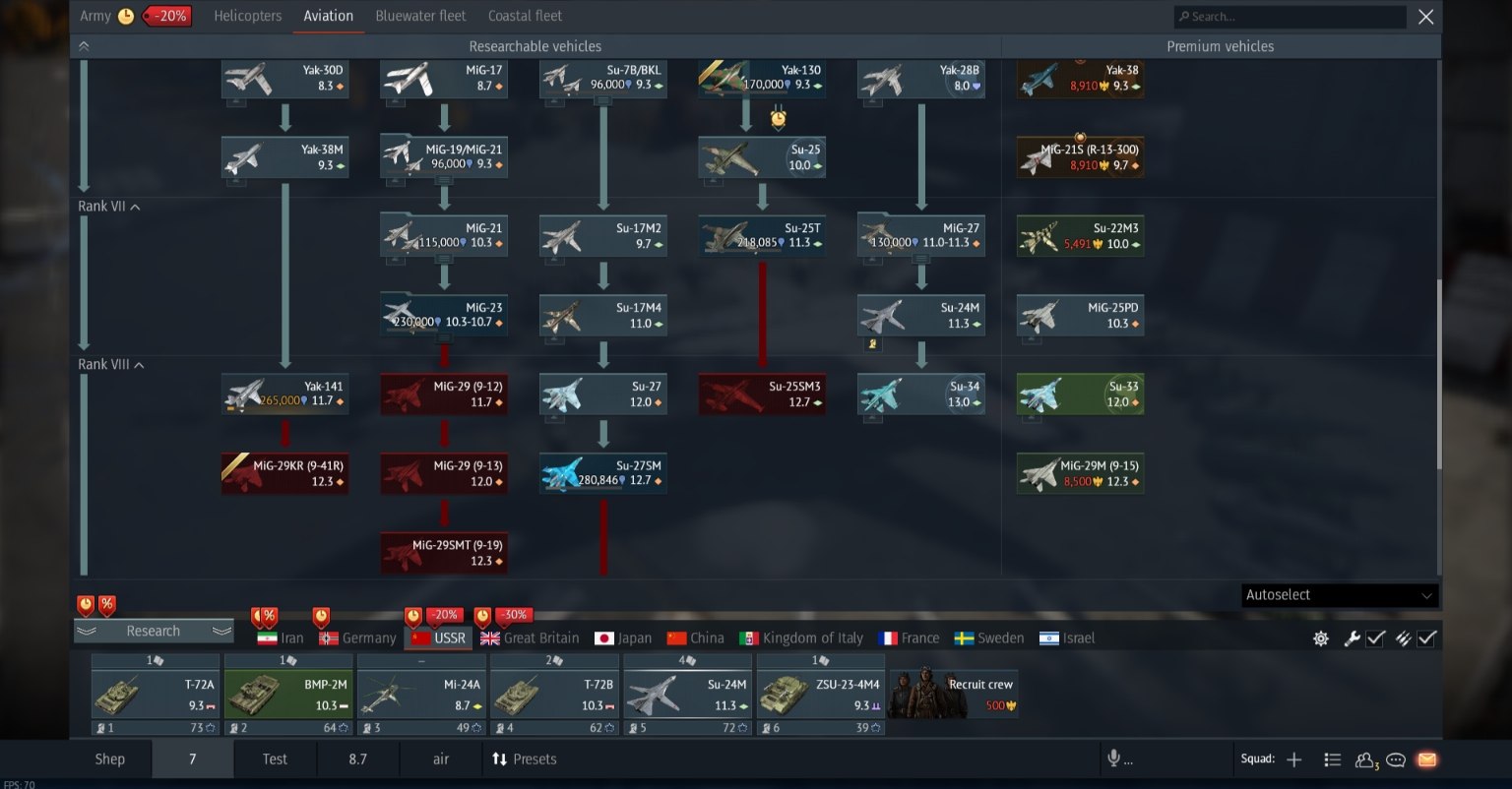Open the squad list icon

1333,759
